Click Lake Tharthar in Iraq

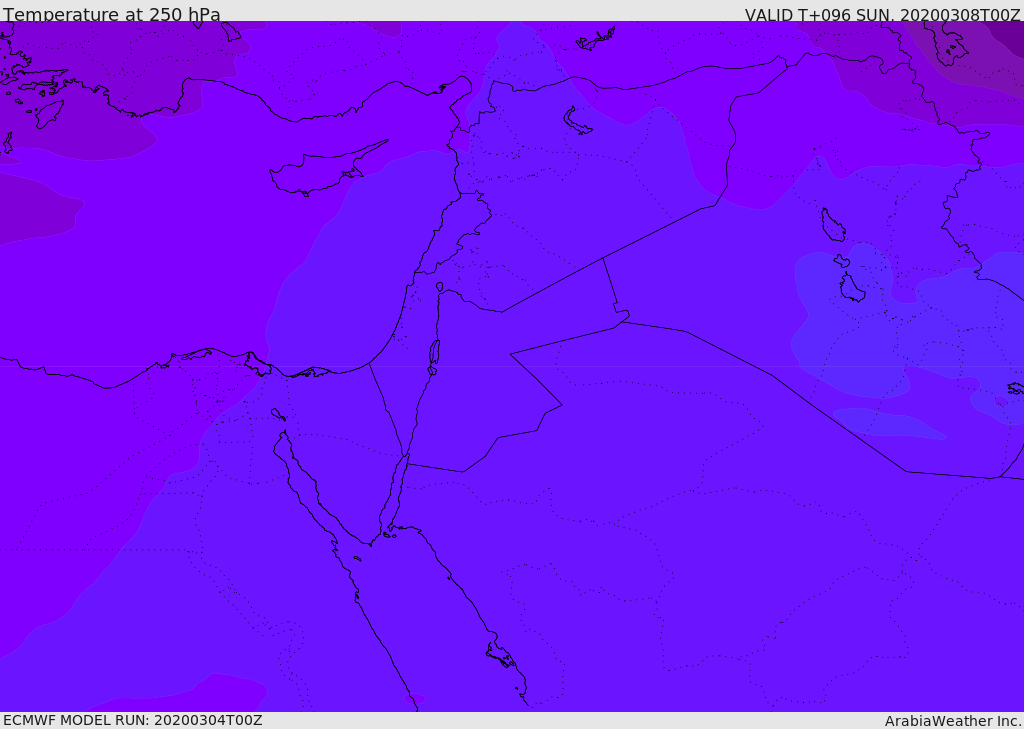pos(832,226)
